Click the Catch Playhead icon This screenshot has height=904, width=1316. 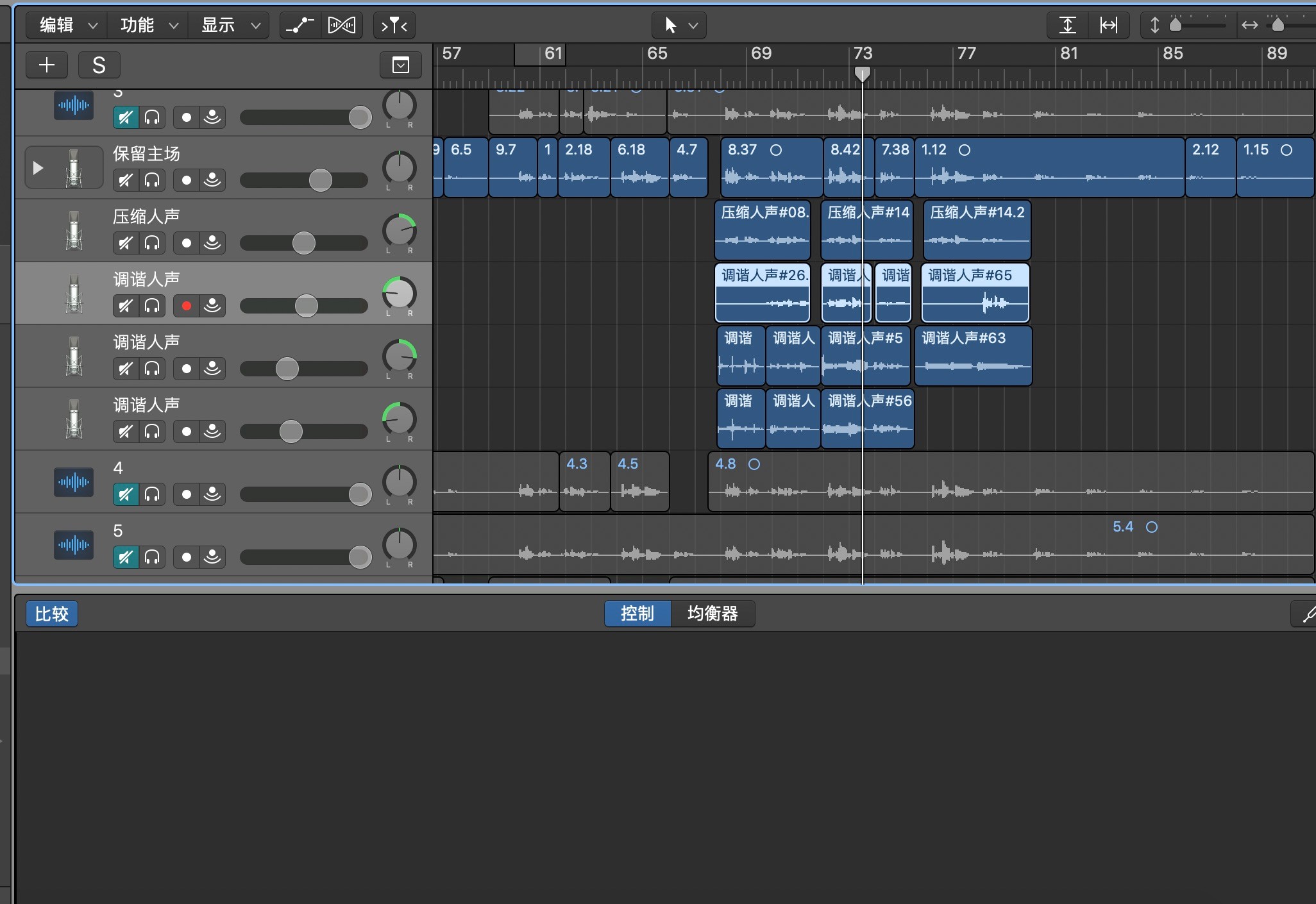pos(394,26)
